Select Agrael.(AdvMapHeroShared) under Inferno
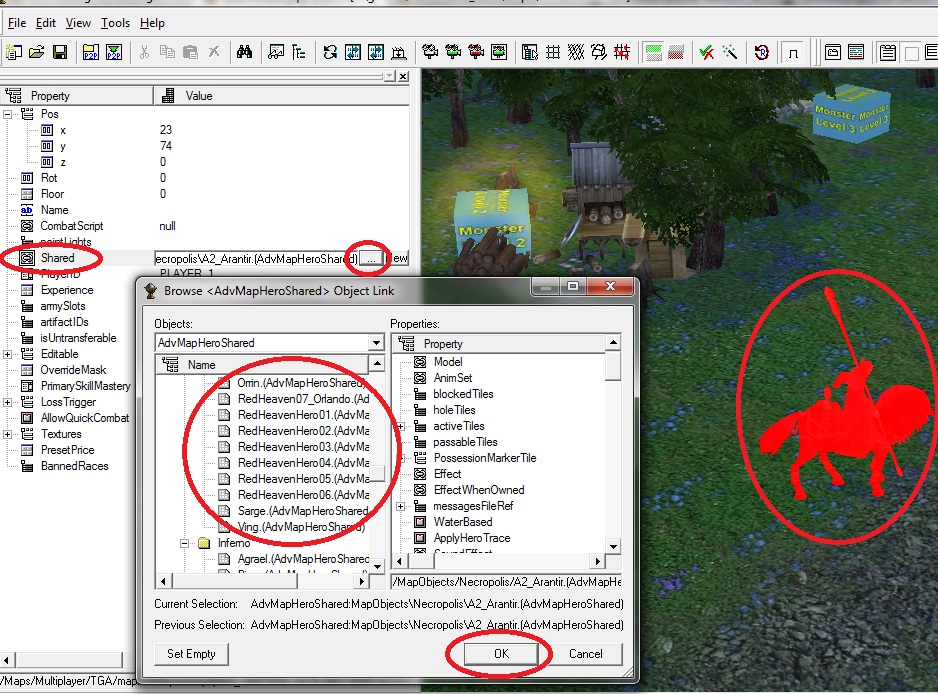938x694 pixels. tap(303, 559)
